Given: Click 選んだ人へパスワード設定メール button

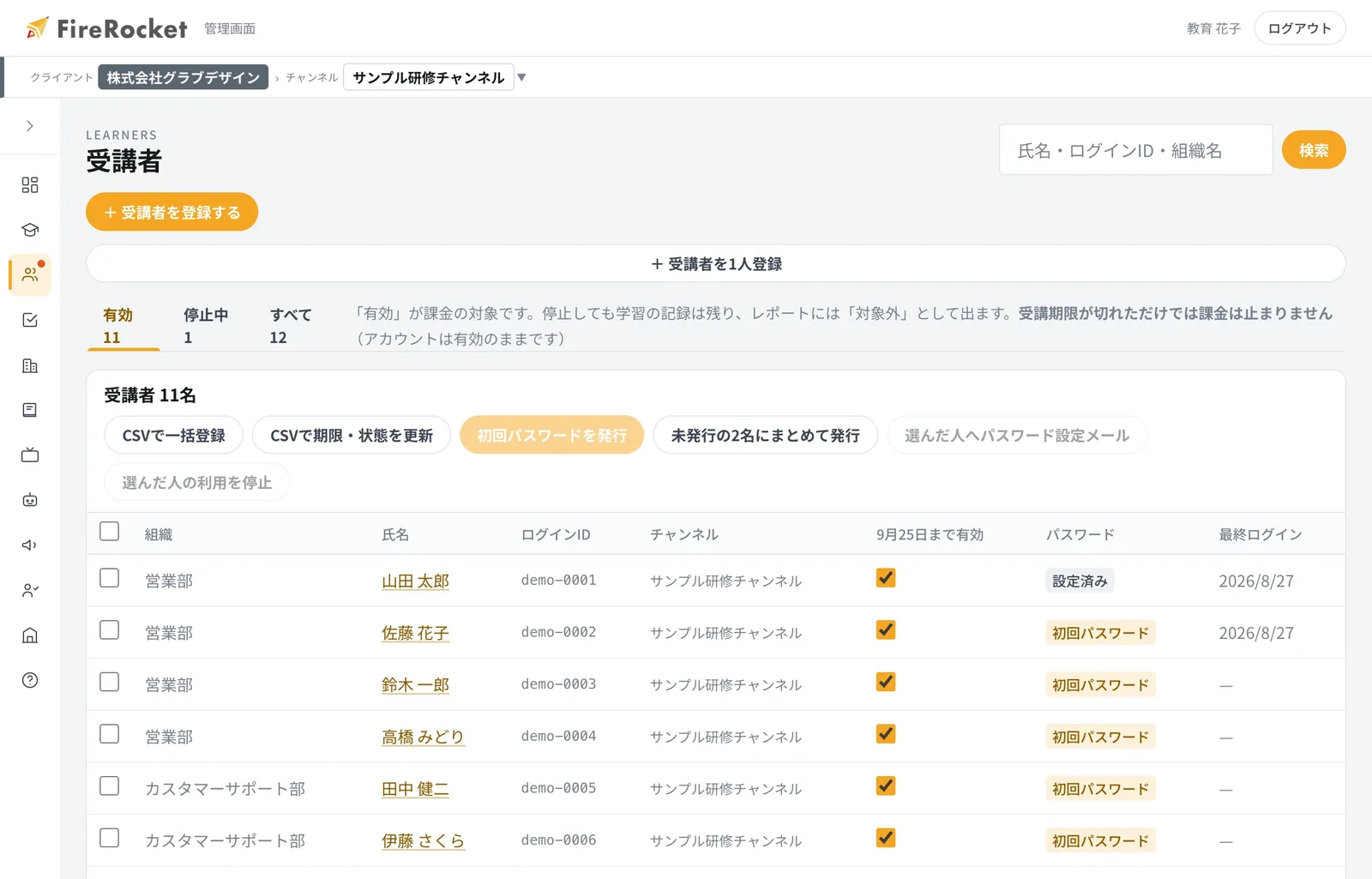Looking at the screenshot, I should click(1017, 435).
